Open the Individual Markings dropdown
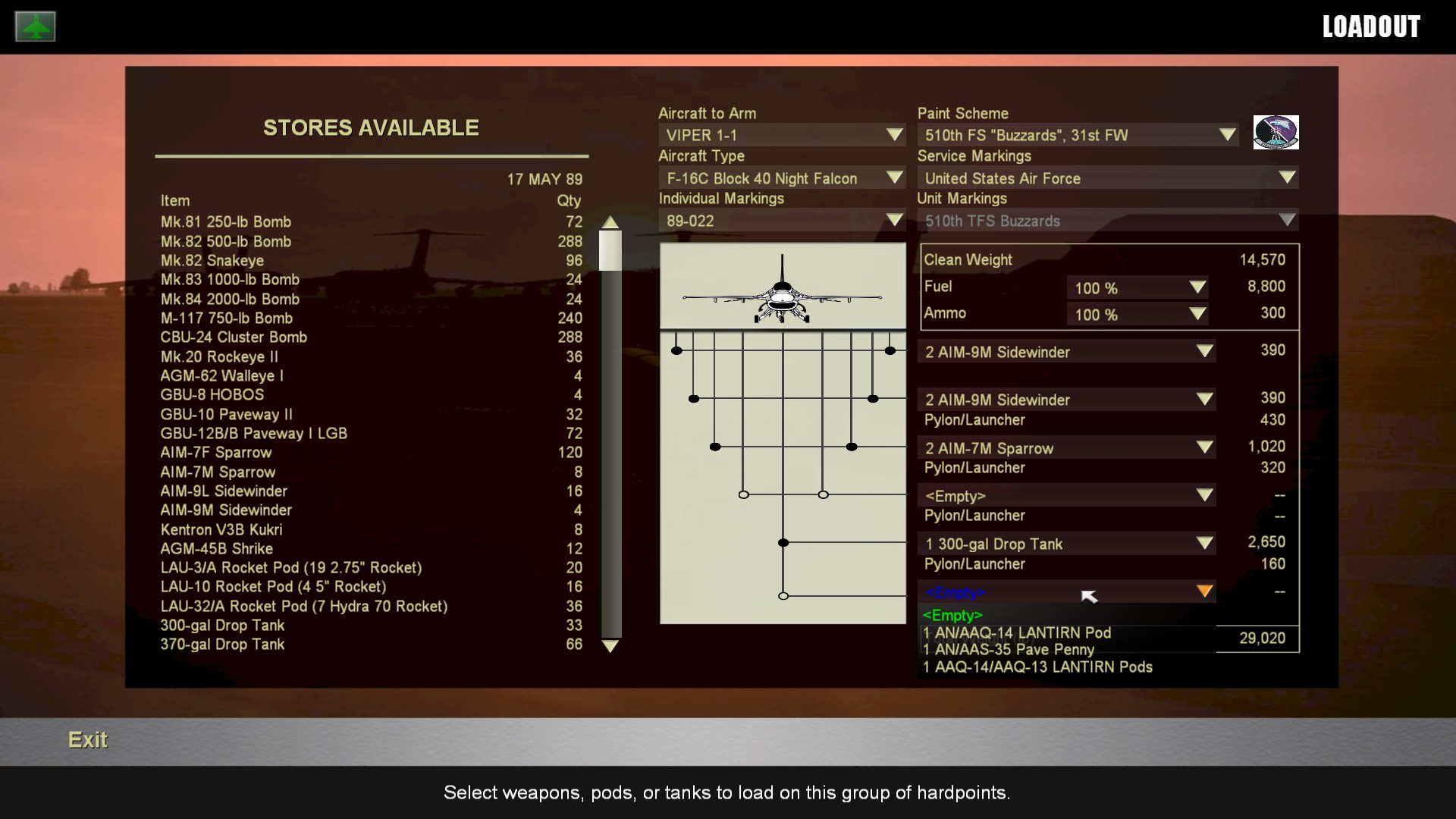This screenshot has height=819, width=1456. pos(782,221)
